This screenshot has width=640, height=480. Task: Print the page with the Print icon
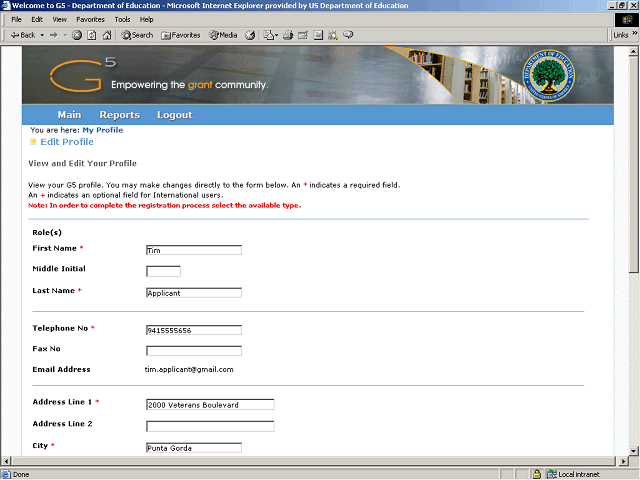point(288,35)
